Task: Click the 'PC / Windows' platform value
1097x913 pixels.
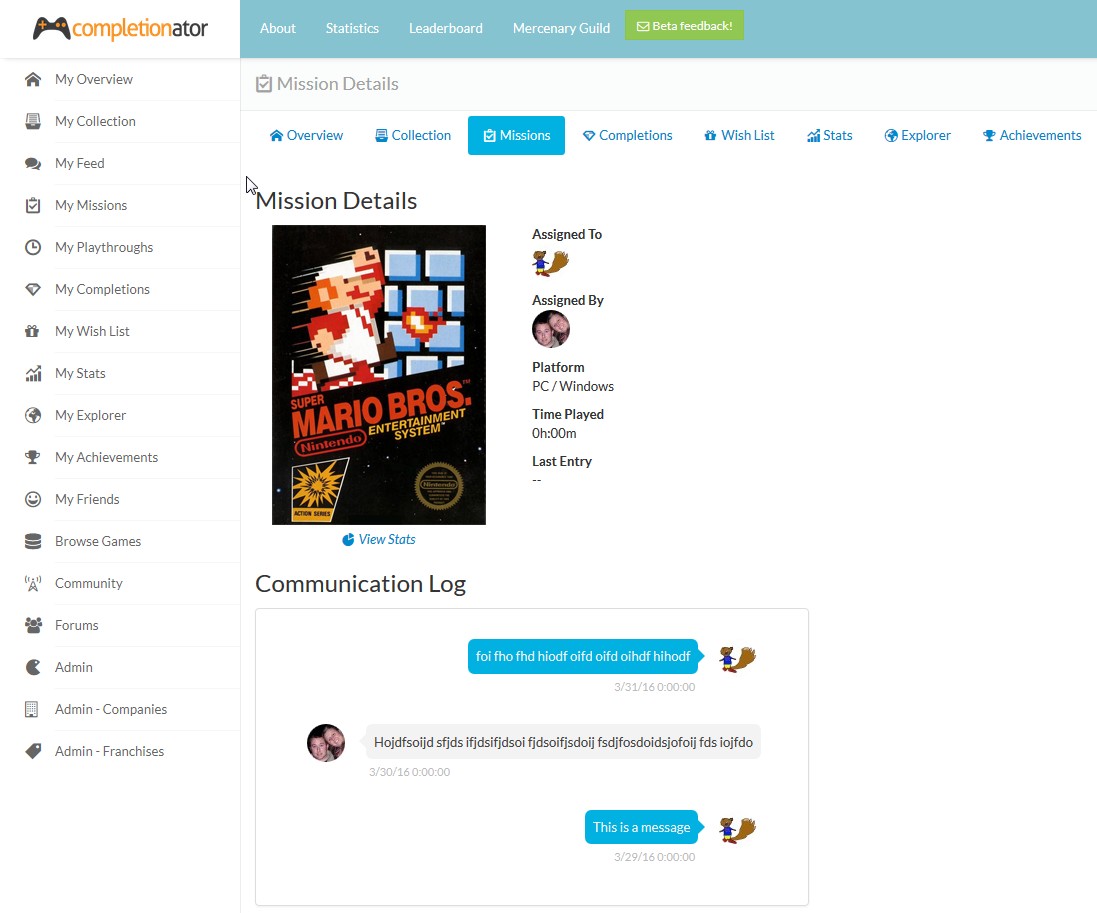Action: (573, 386)
